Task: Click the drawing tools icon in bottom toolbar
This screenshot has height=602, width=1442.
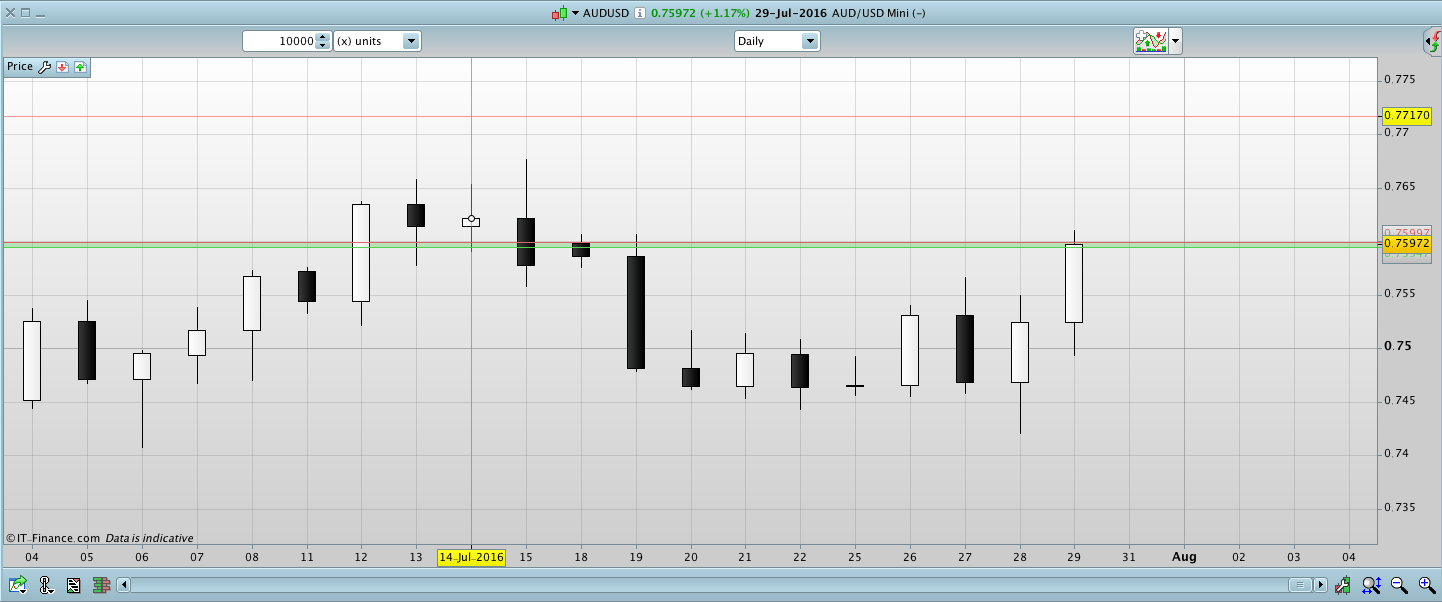Action: point(46,585)
